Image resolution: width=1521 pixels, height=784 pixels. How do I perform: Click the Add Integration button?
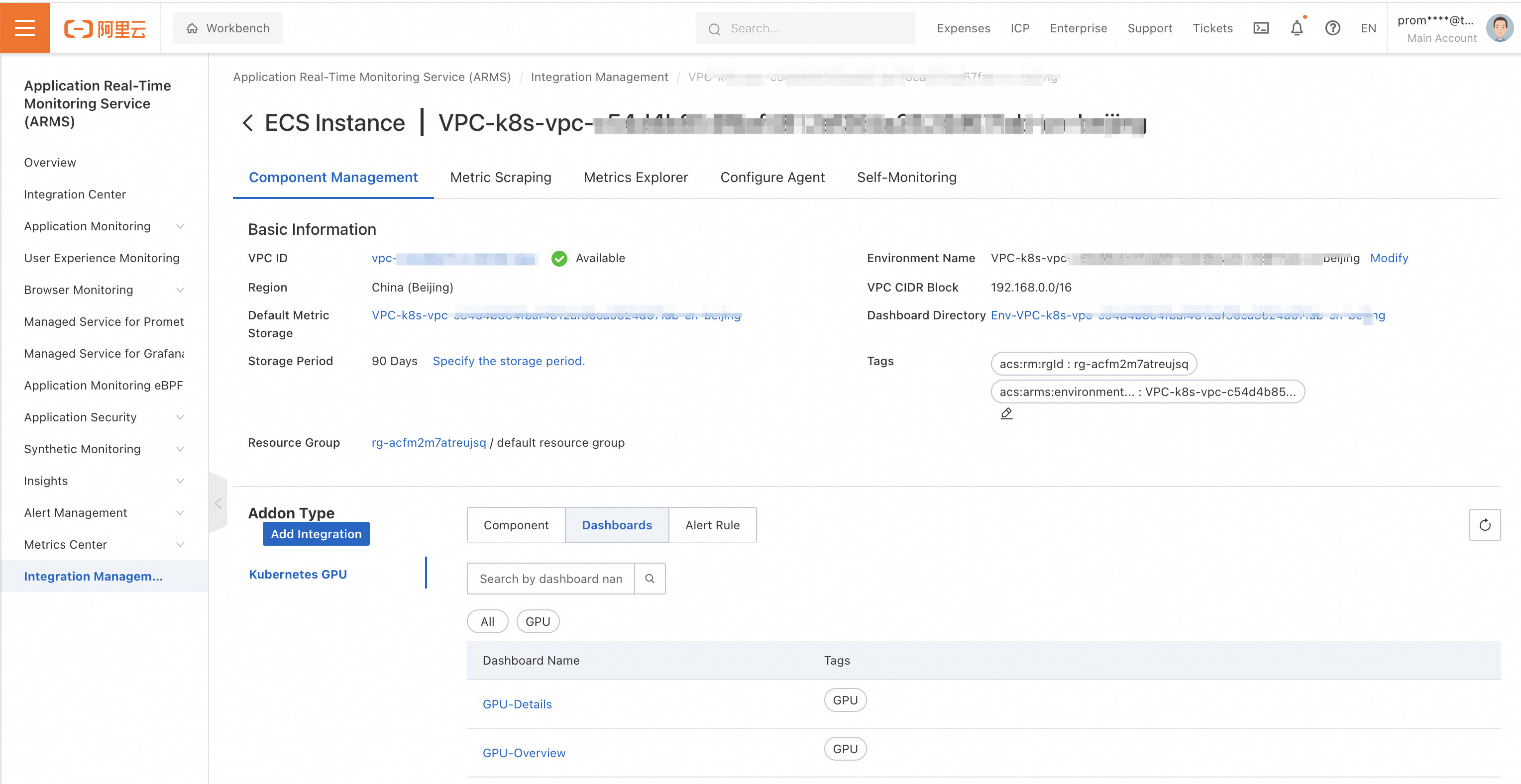(x=316, y=534)
